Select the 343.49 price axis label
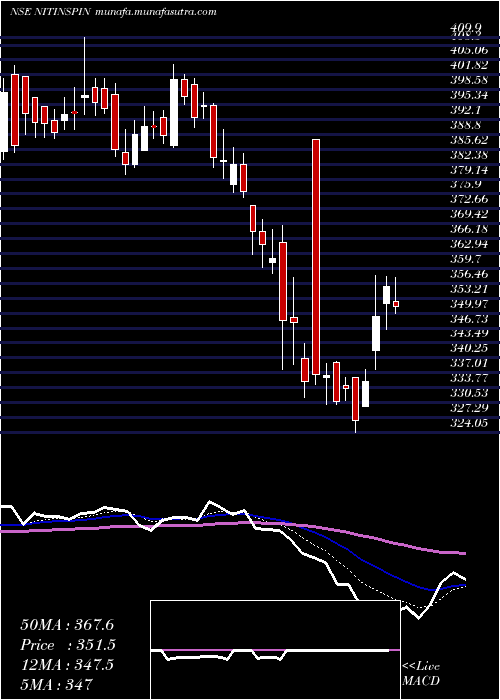Viewport: 500px width, 700px height. 469,333
